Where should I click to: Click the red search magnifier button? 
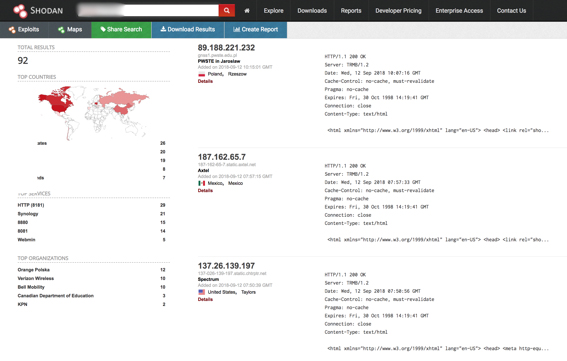(227, 10)
